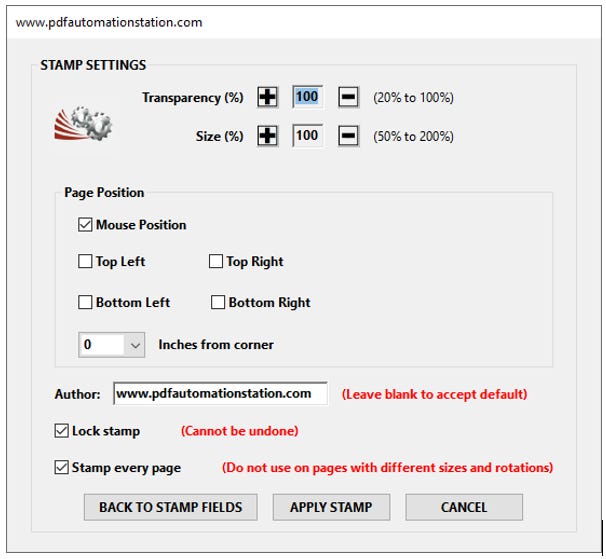Tick the Bottom Left checkbox
The width and height of the screenshot is (606, 559).
tap(85, 302)
